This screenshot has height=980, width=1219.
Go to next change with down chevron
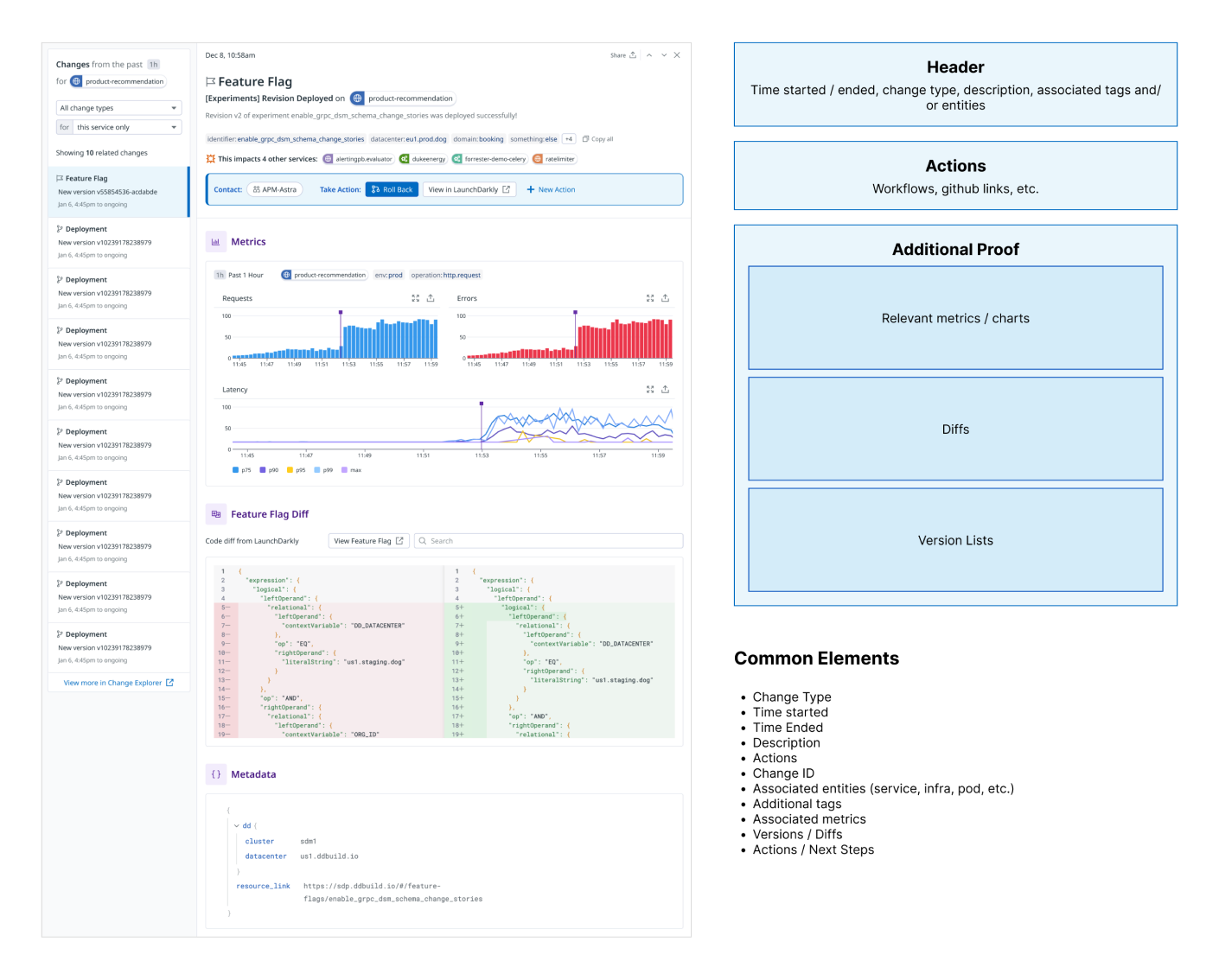coord(664,54)
